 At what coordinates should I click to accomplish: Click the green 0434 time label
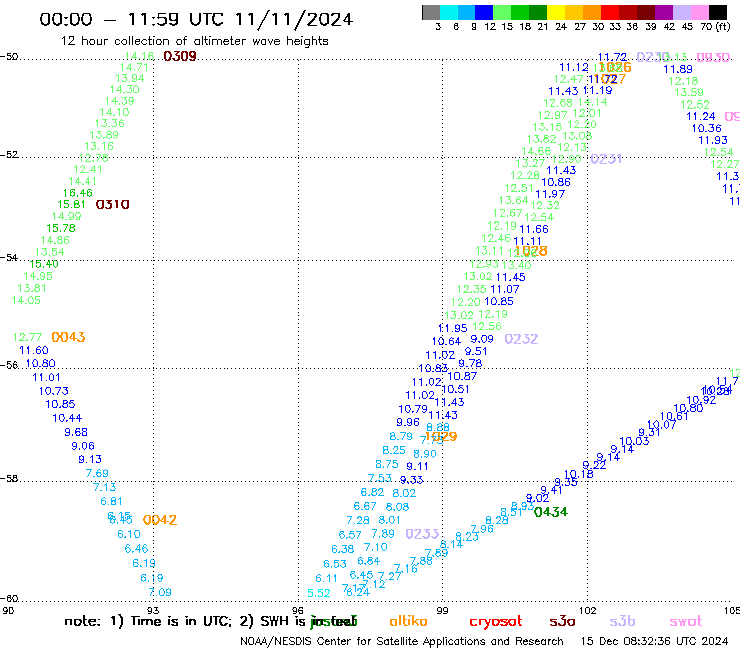pos(551,512)
